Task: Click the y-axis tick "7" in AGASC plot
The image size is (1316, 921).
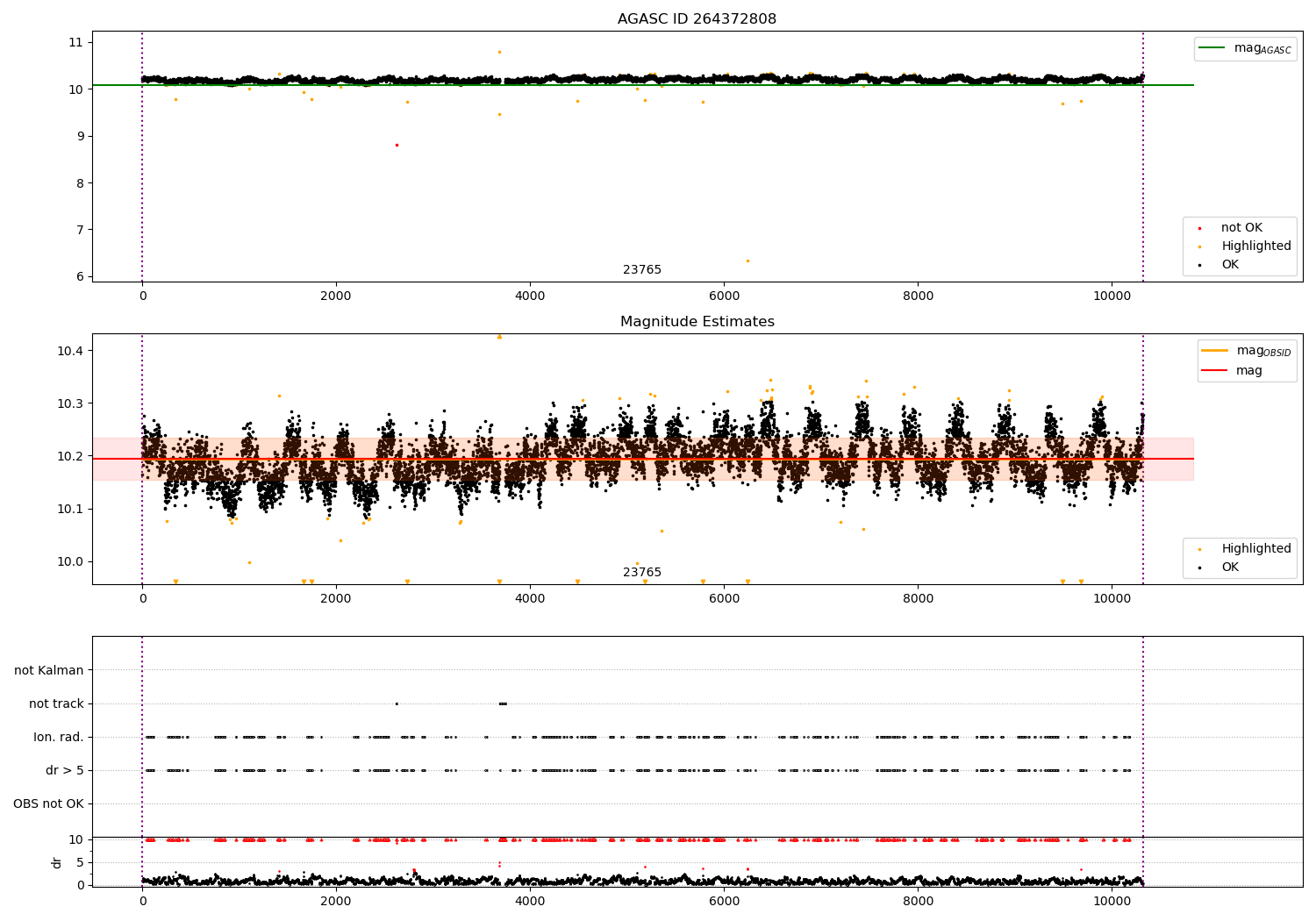Action: click(x=79, y=230)
